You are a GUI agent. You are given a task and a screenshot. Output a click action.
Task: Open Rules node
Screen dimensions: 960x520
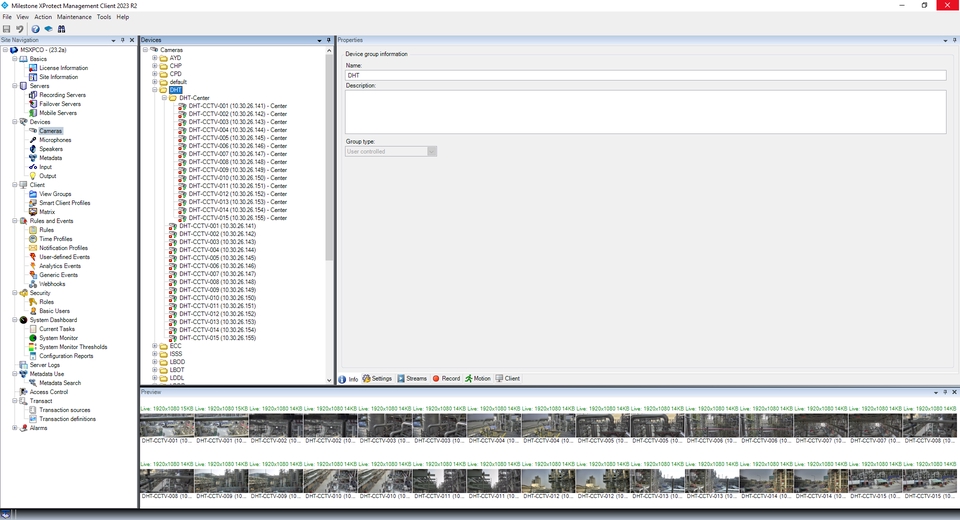click(x=47, y=230)
